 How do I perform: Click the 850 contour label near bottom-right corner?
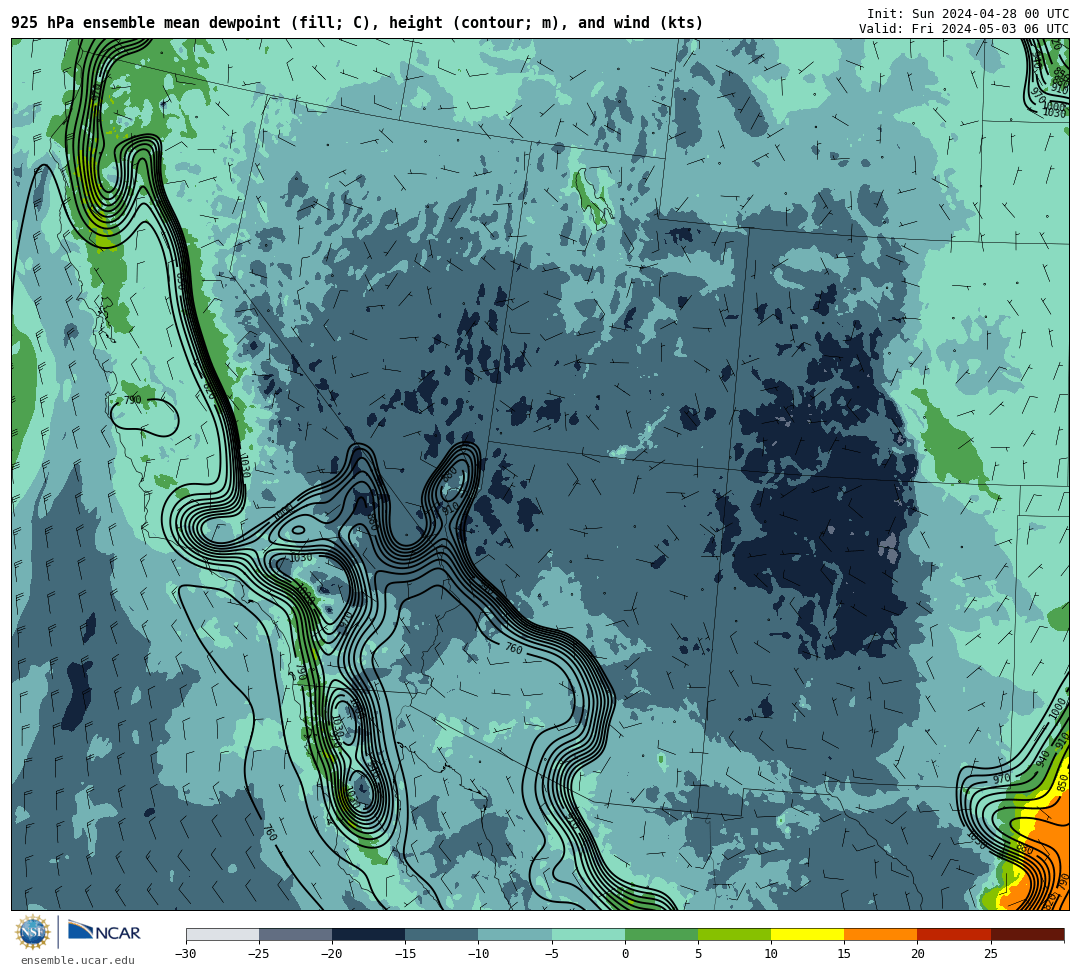pos(1063,783)
